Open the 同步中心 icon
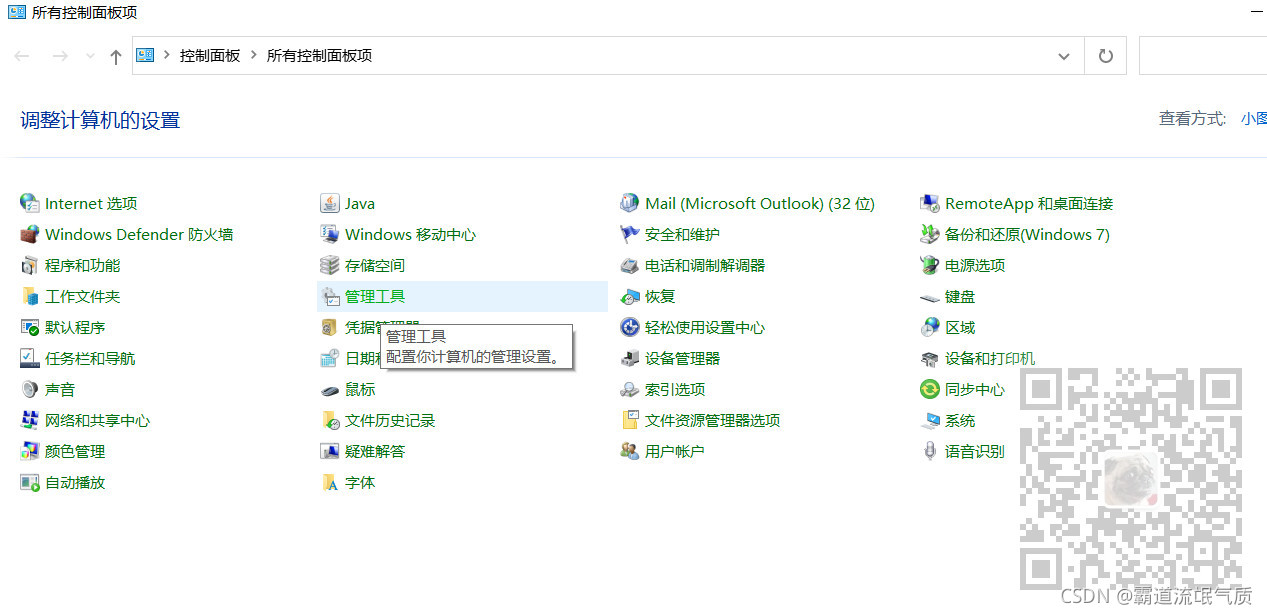The image size is (1267, 614). click(x=929, y=389)
